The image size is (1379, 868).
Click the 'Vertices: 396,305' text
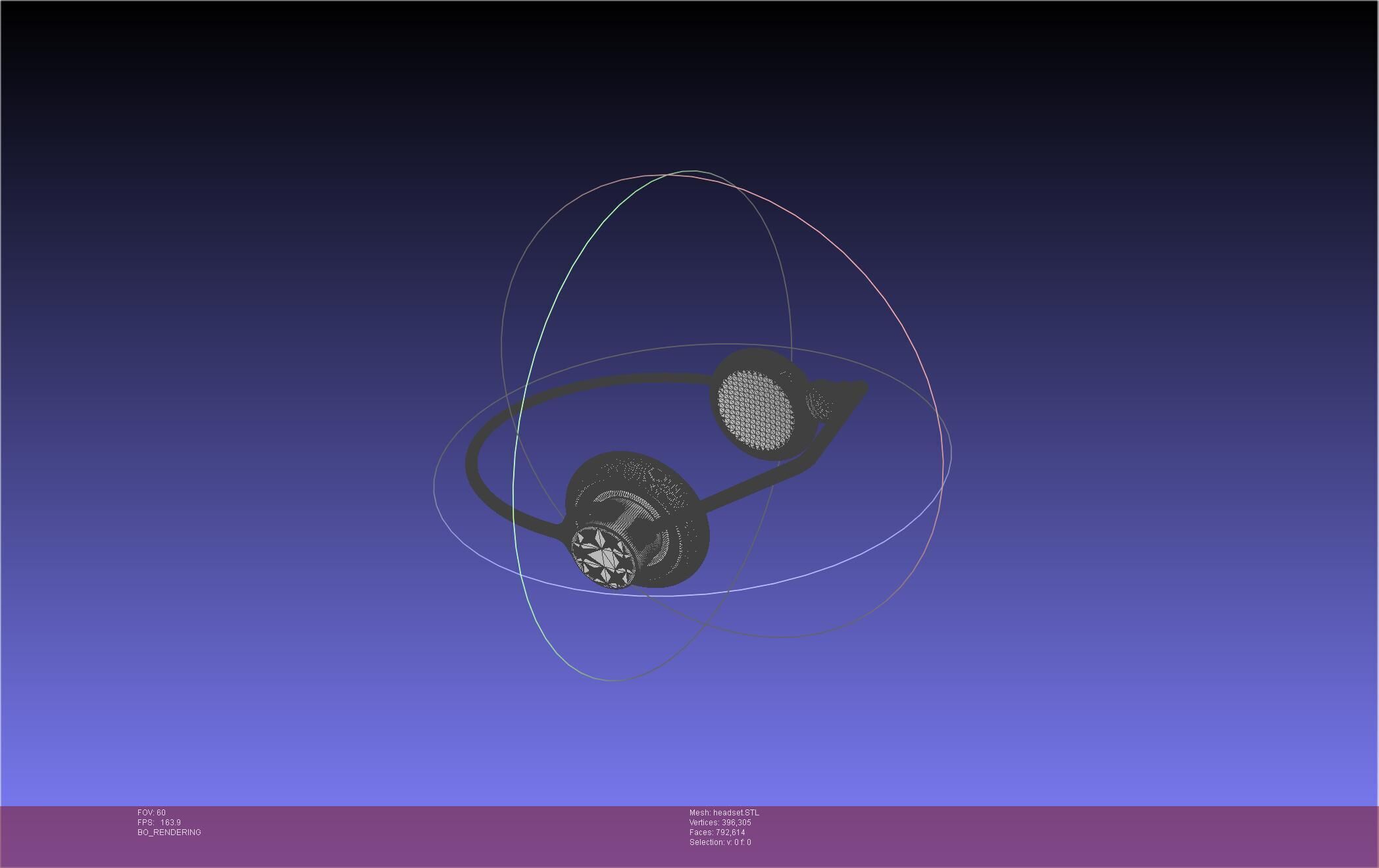[x=720, y=823]
